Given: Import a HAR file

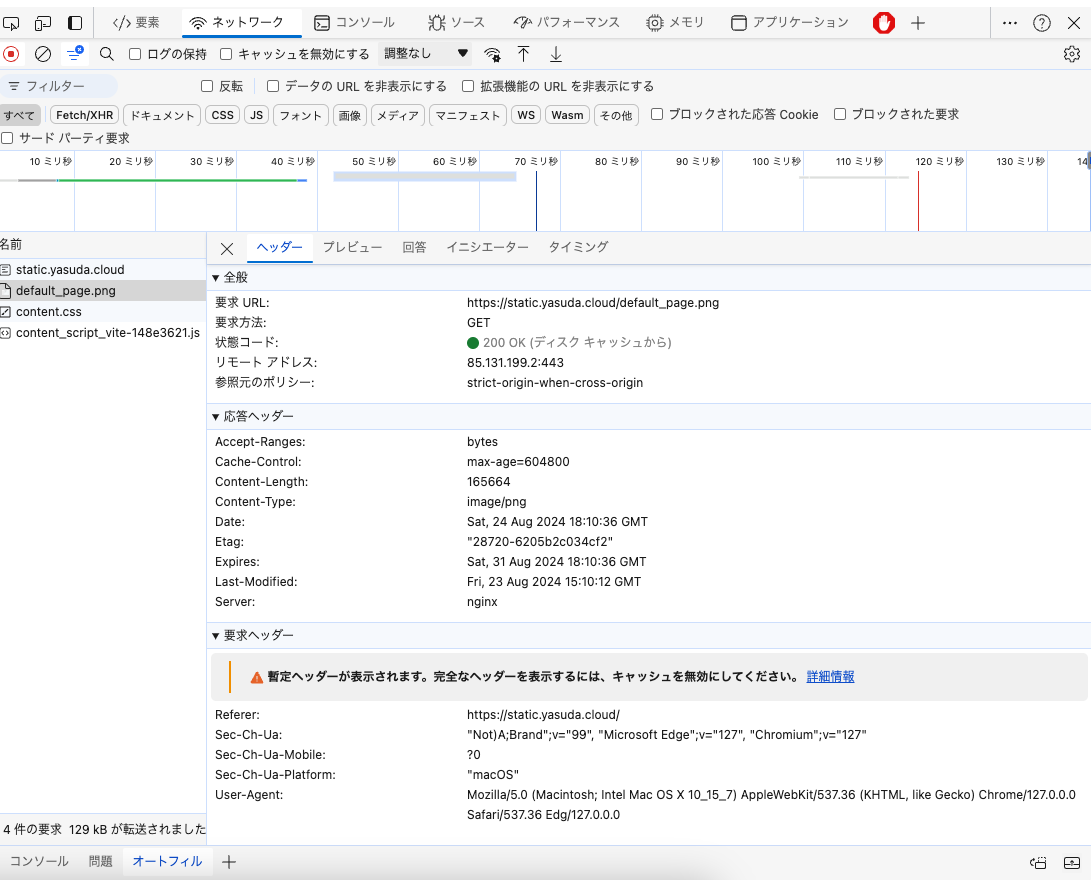Looking at the screenshot, I should point(524,54).
